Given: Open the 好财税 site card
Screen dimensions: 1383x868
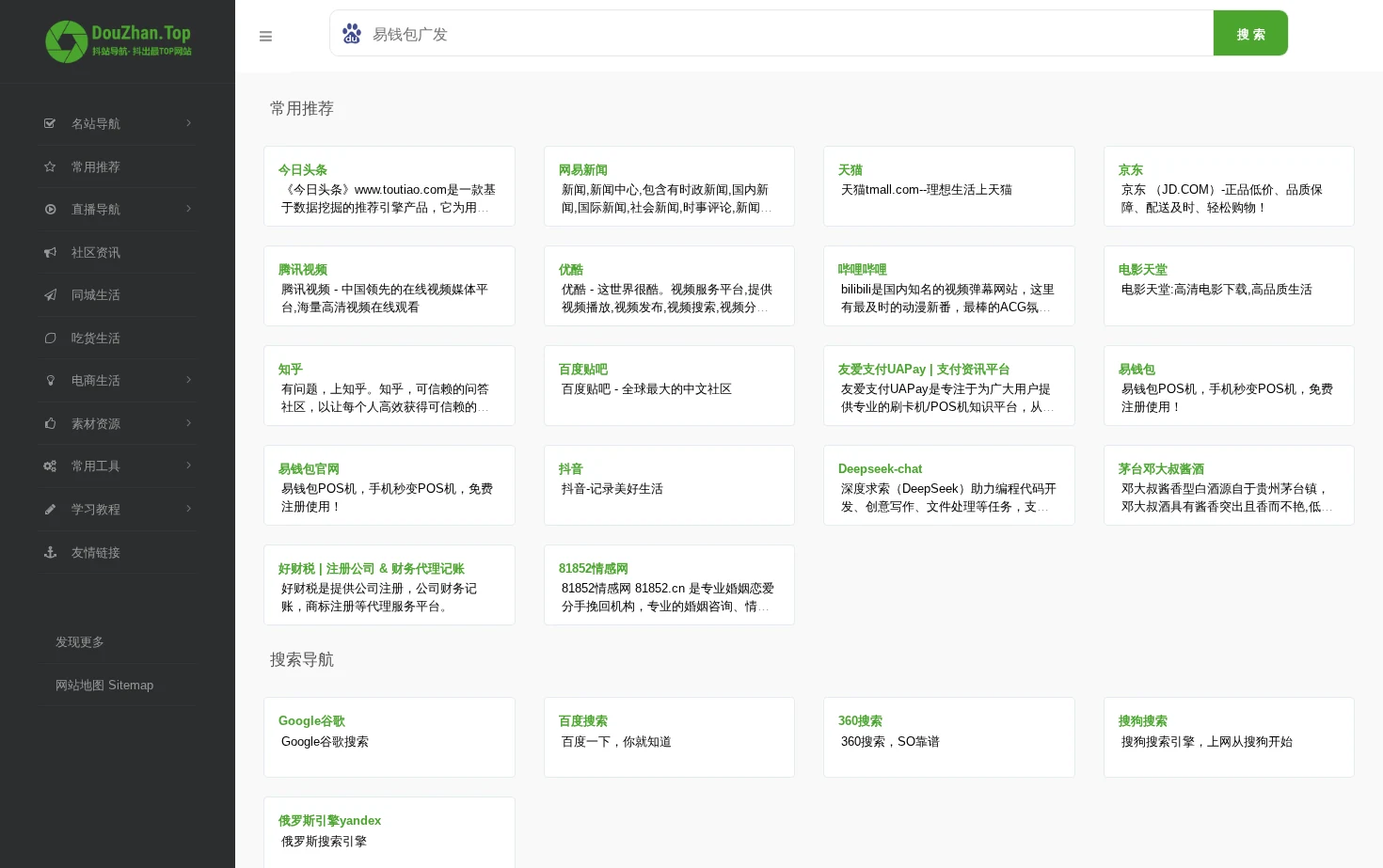Looking at the screenshot, I should point(389,585).
